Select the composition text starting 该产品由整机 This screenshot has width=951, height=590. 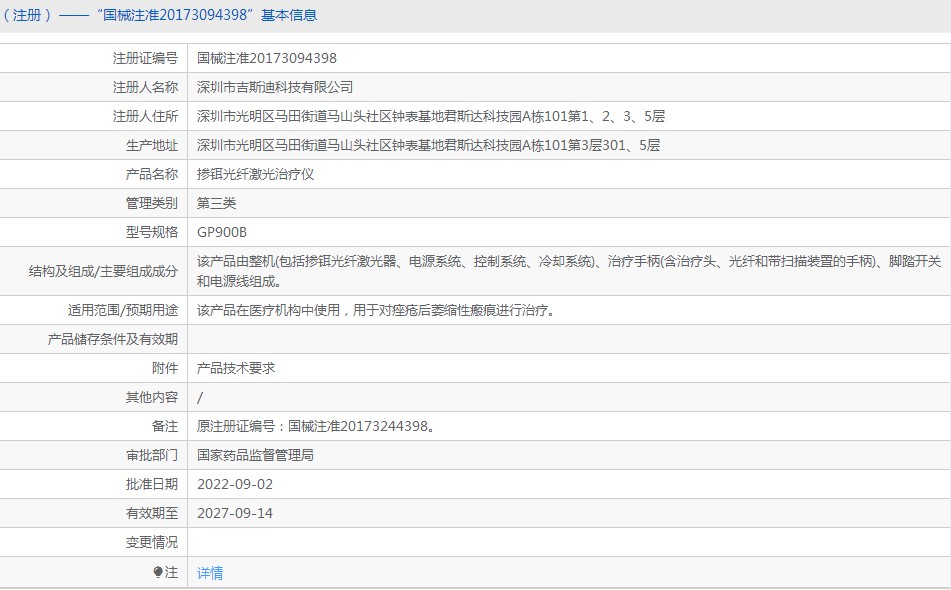pos(569,271)
